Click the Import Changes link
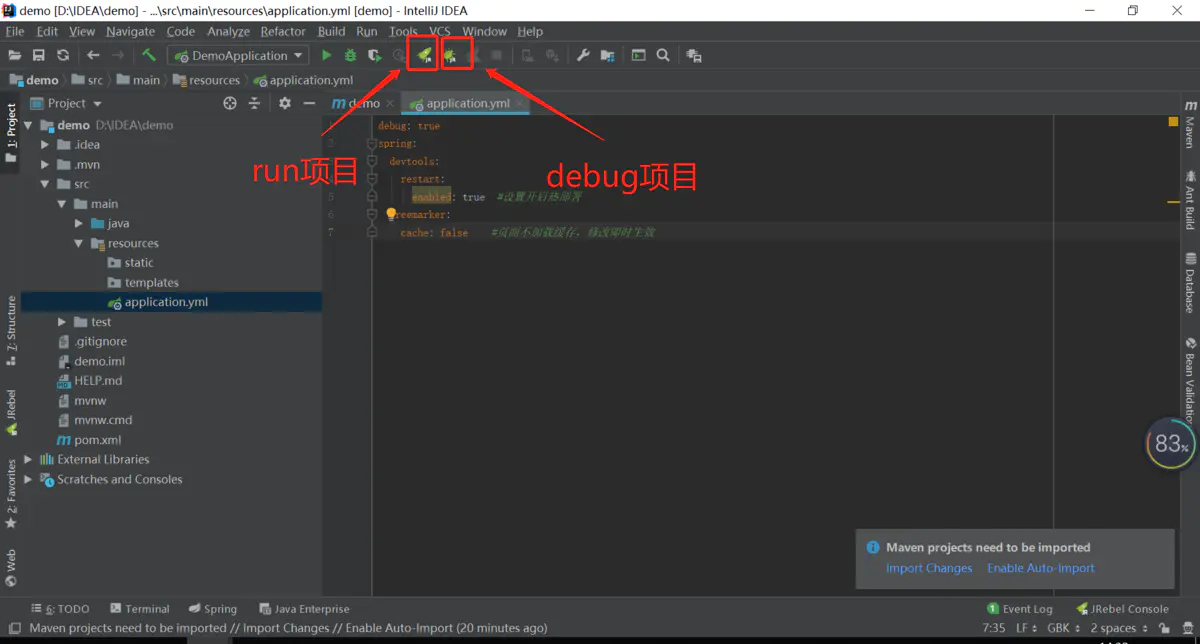The width and height of the screenshot is (1200, 644). 929,568
